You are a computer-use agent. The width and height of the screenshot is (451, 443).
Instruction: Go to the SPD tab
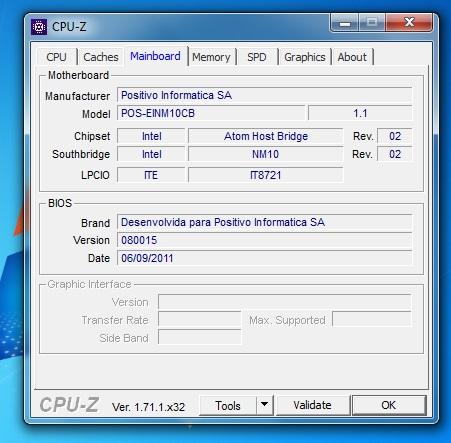pos(257,57)
